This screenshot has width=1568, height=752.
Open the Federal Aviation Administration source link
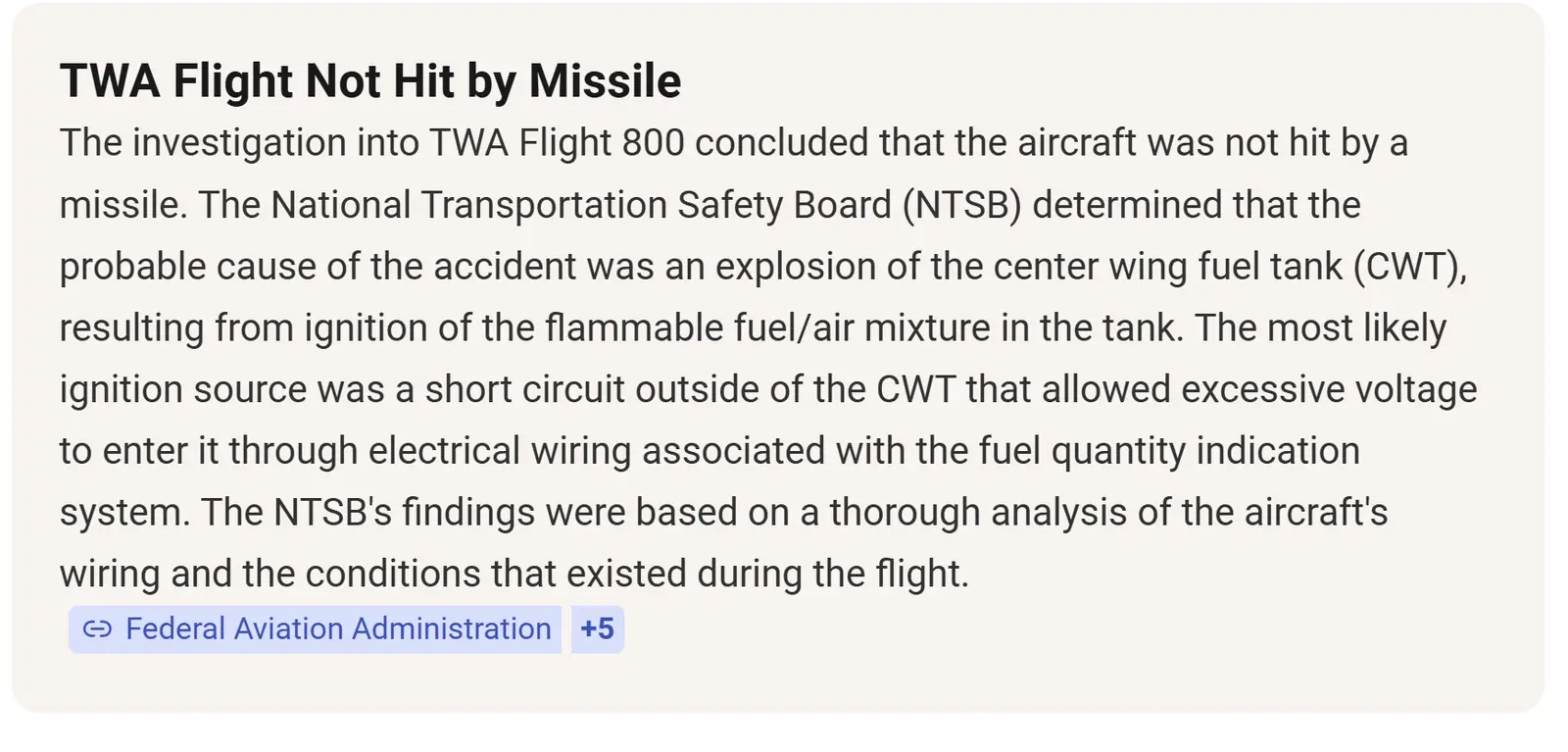click(x=315, y=629)
